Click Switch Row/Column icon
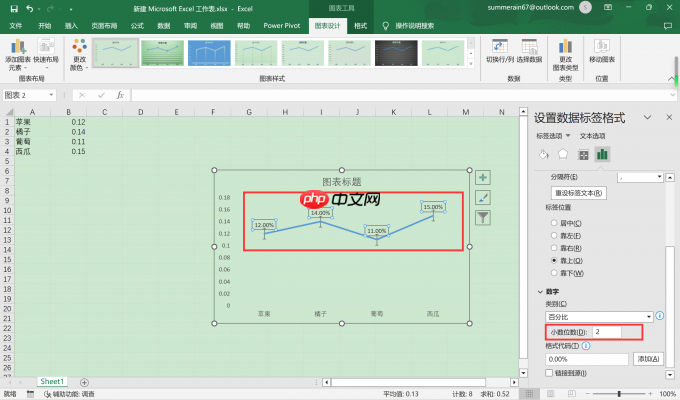 pyautogui.click(x=500, y=46)
